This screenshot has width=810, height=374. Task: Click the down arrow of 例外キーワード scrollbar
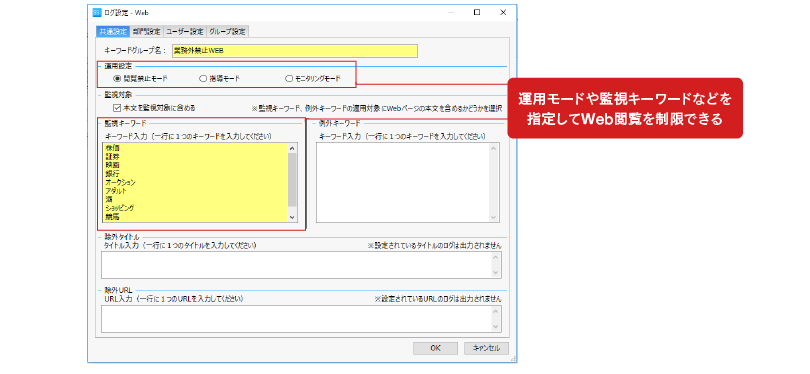pyautogui.click(x=494, y=217)
